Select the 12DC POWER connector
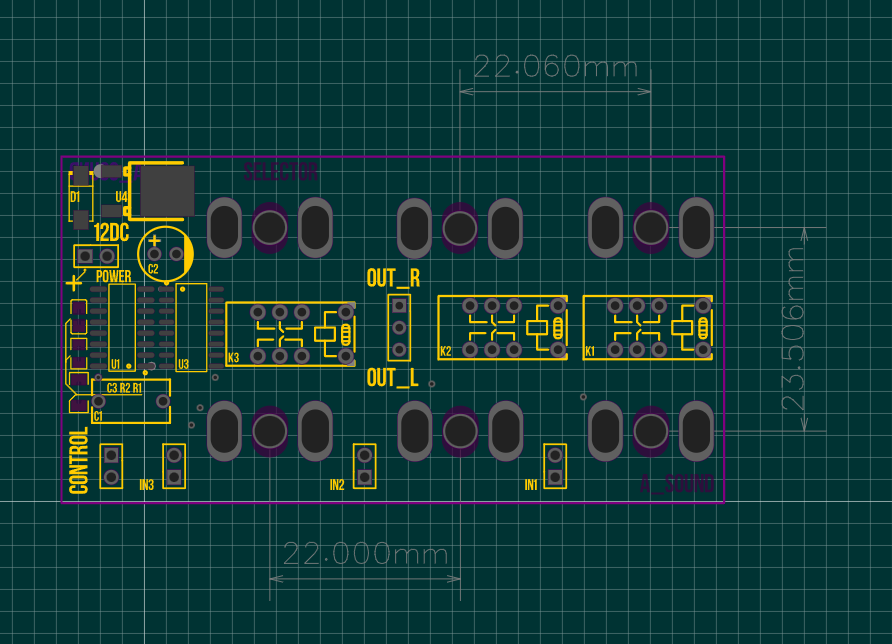This screenshot has width=892, height=644. (95, 256)
